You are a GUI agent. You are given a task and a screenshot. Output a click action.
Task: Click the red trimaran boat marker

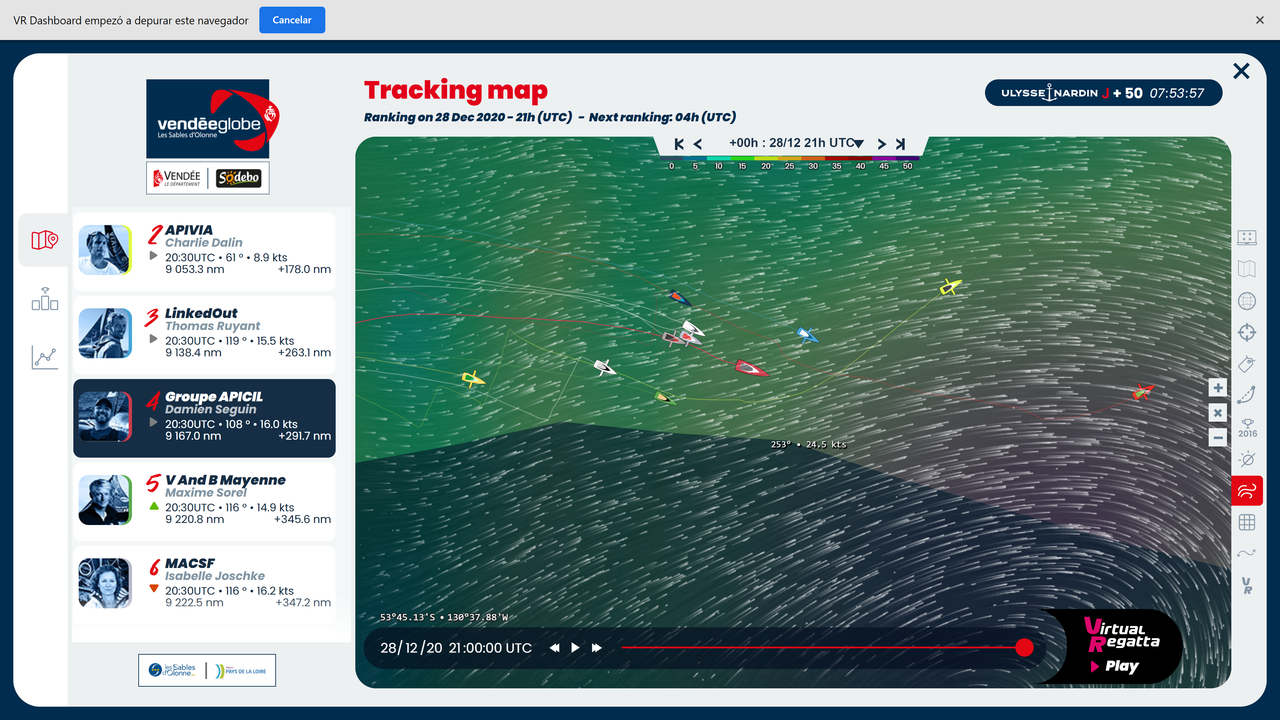(750, 368)
